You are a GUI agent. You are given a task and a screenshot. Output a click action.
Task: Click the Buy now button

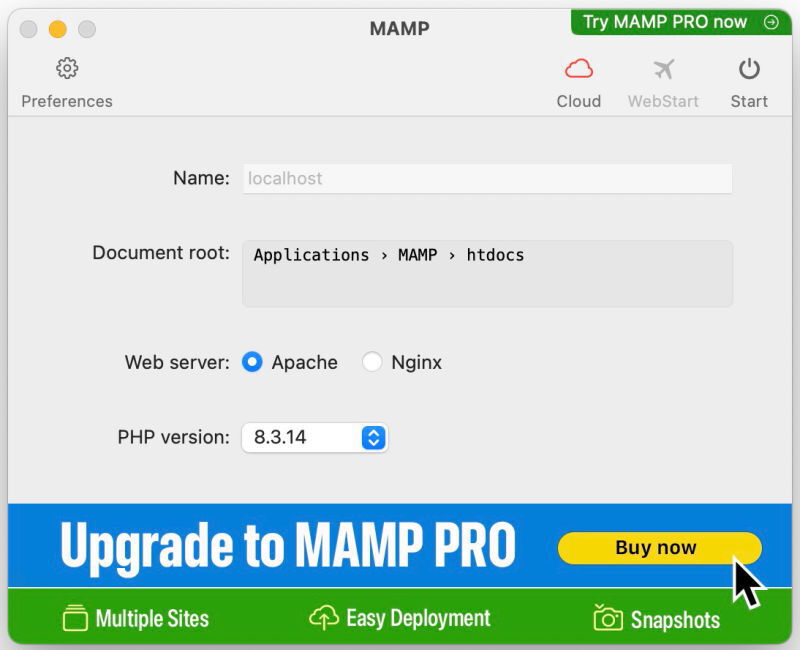click(660, 548)
